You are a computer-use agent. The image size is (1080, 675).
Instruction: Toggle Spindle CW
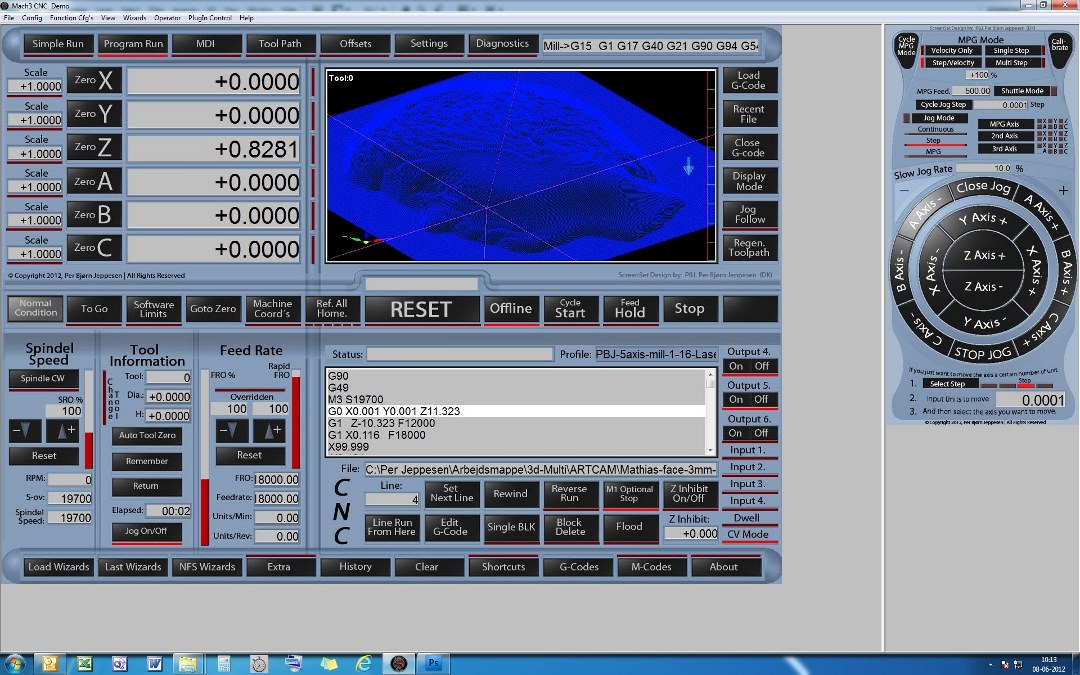43,378
